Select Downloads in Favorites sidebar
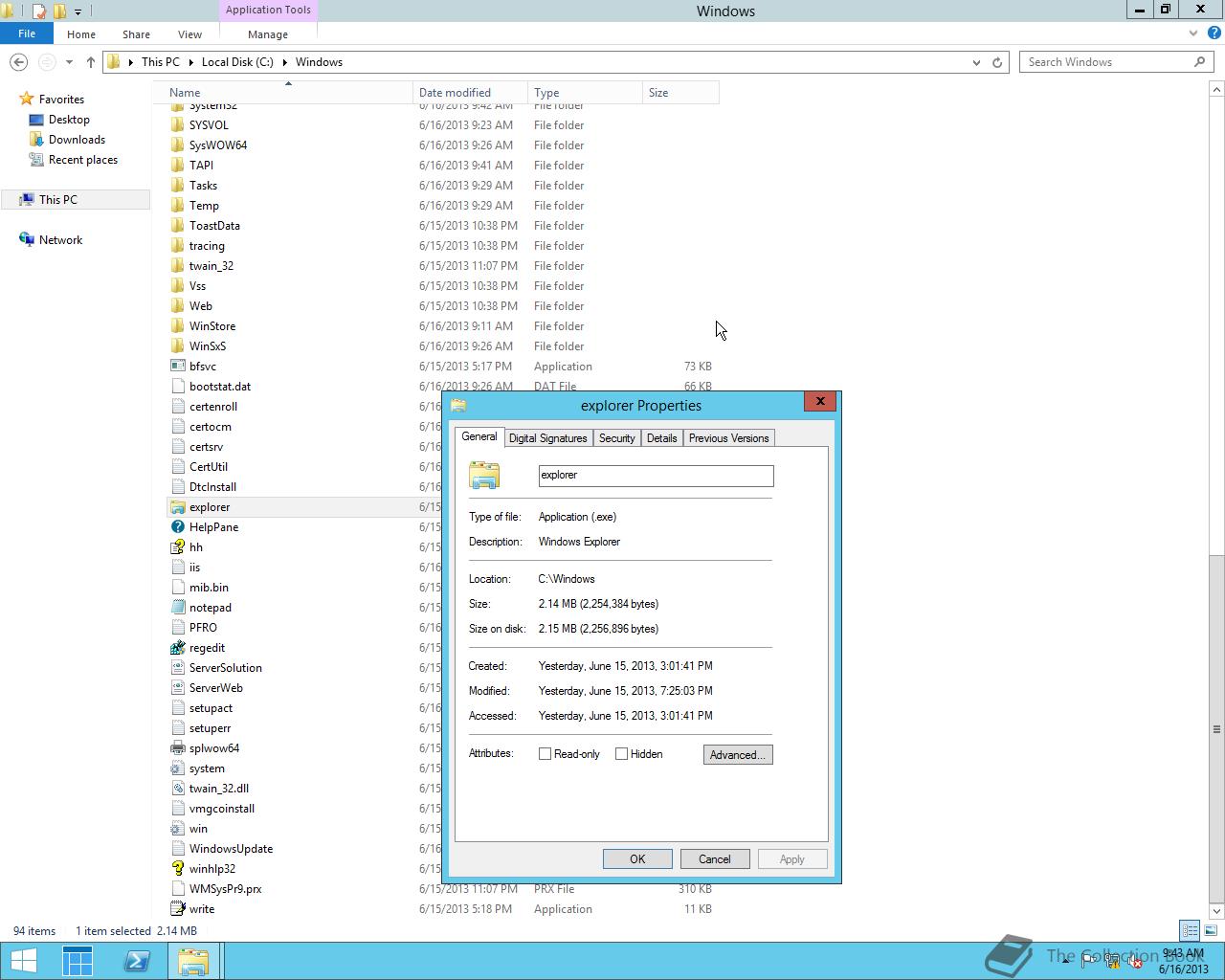The width and height of the screenshot is (1225, 980). (77, 140)
